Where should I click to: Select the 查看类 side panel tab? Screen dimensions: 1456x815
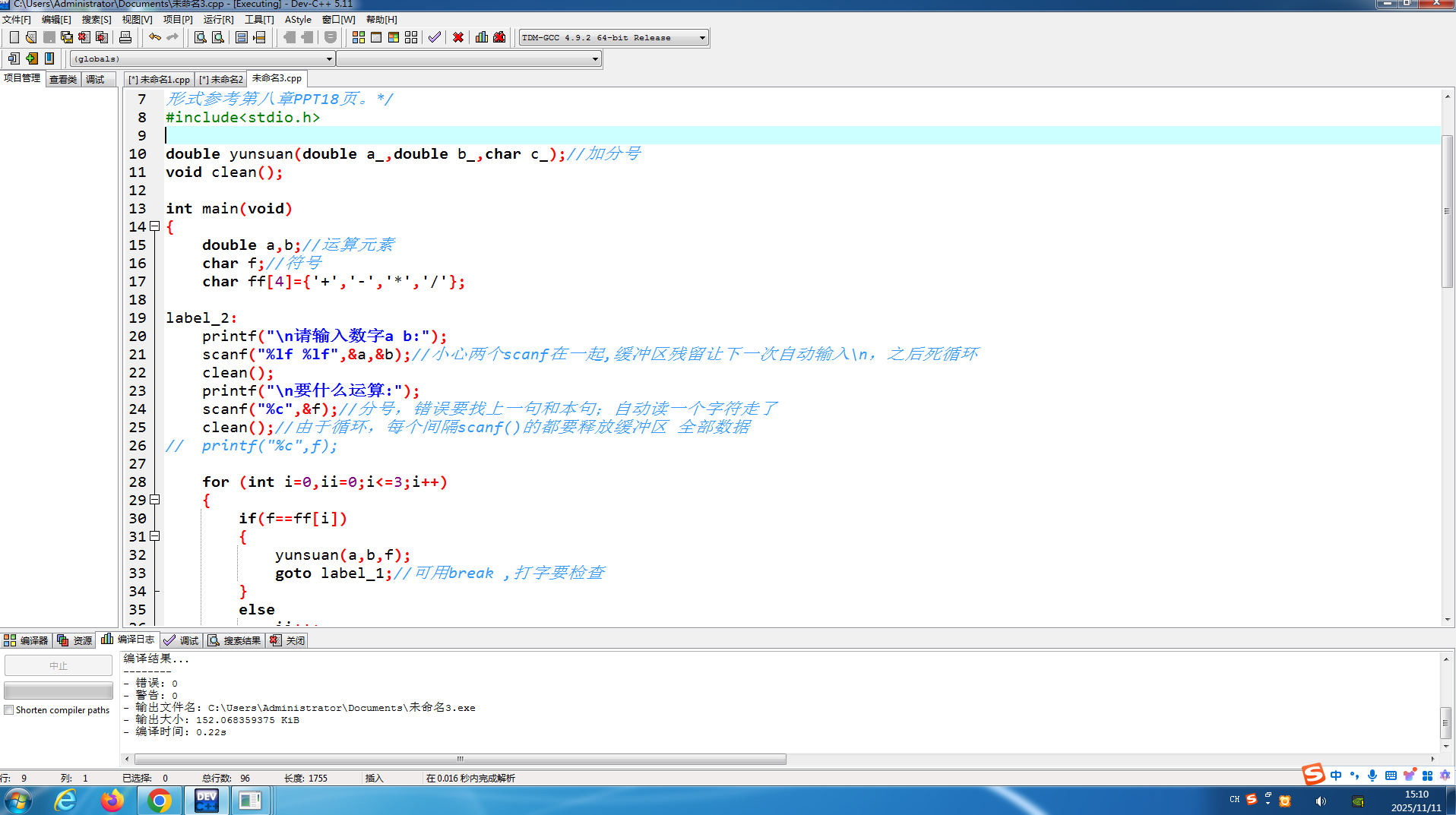pos(63,79)
